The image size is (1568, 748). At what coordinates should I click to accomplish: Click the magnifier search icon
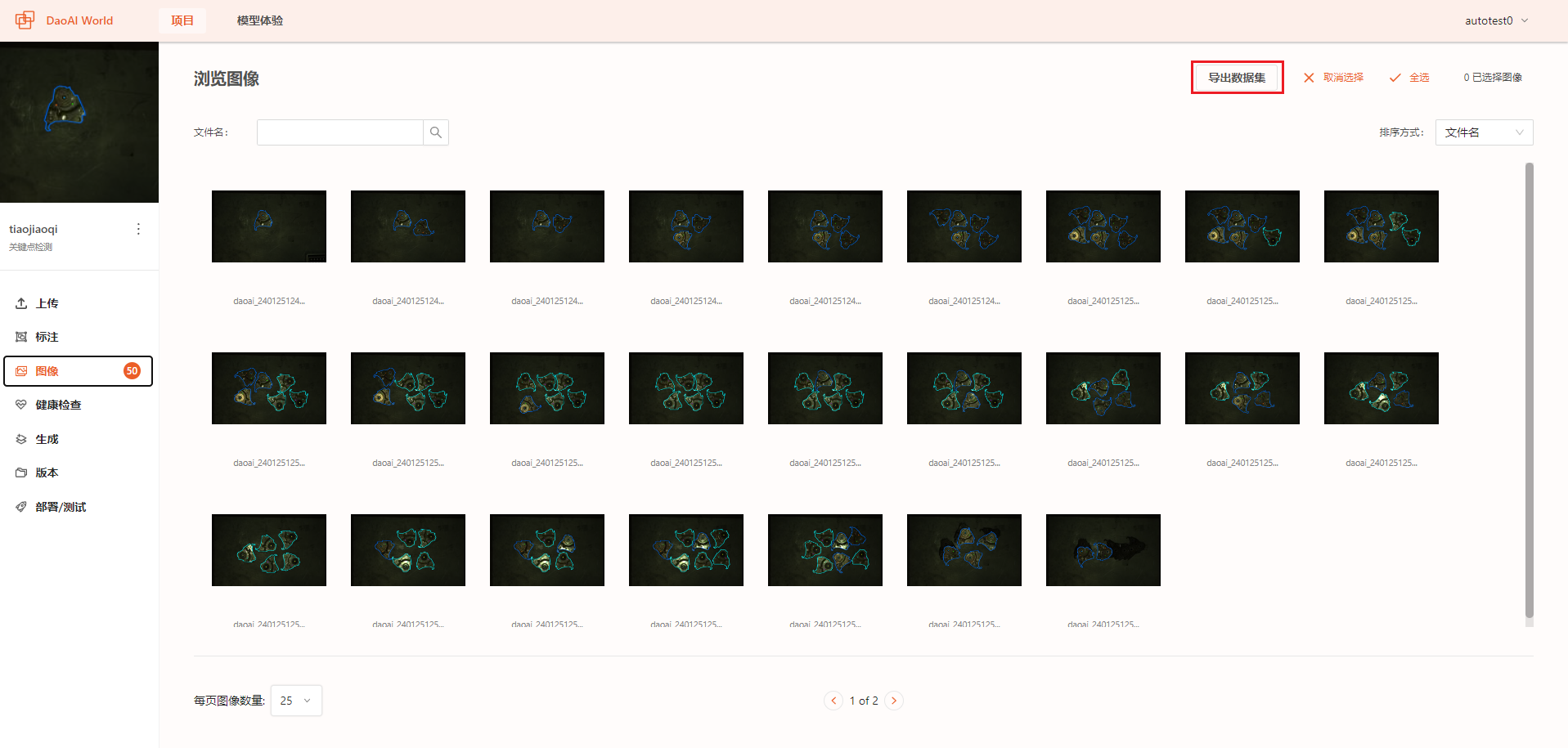[x=436, y=132]
